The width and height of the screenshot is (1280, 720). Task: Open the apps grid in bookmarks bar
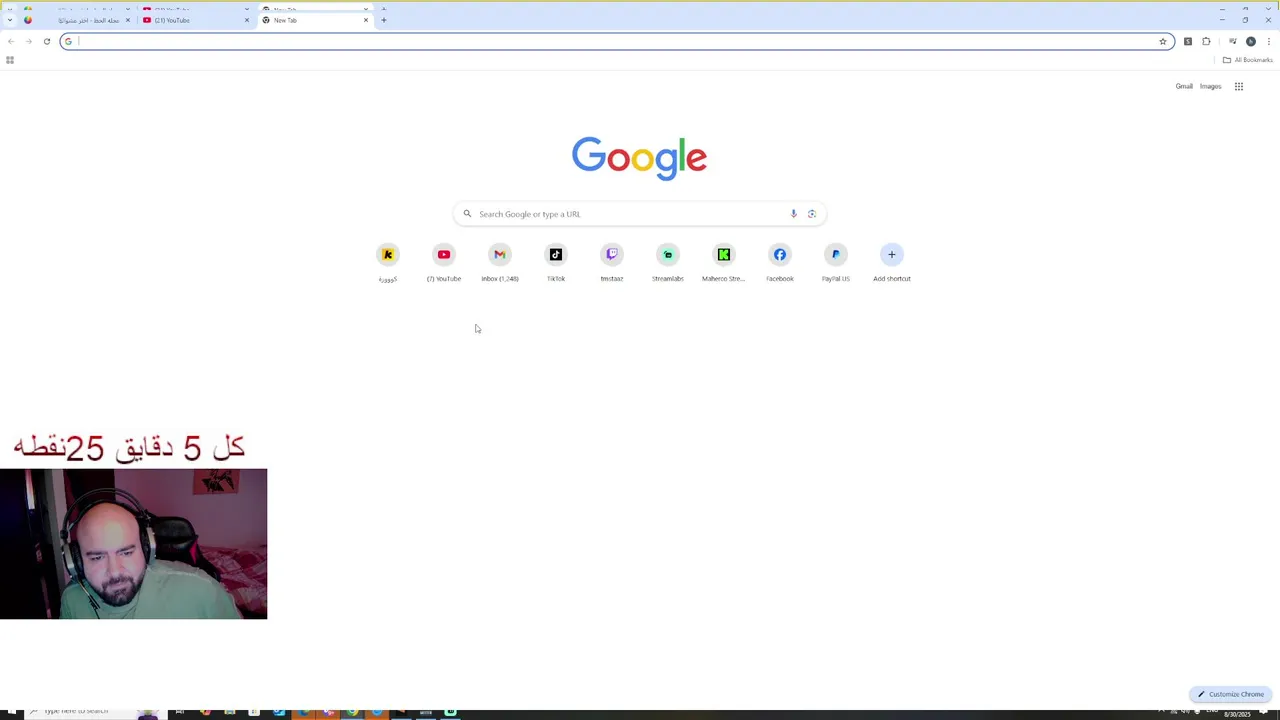tap(10, 60)
